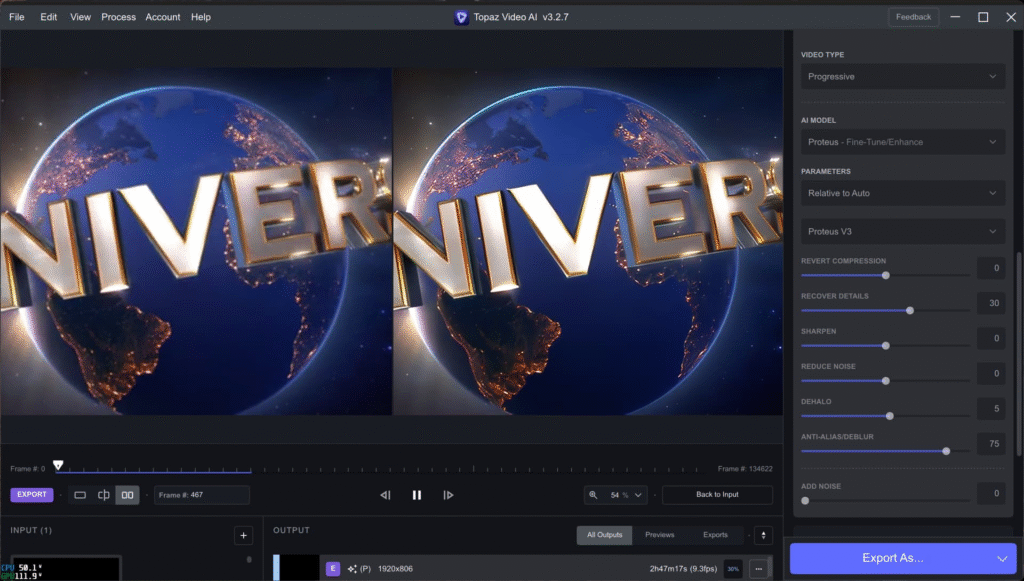Open the Video Type dropdown

[902, 76]
